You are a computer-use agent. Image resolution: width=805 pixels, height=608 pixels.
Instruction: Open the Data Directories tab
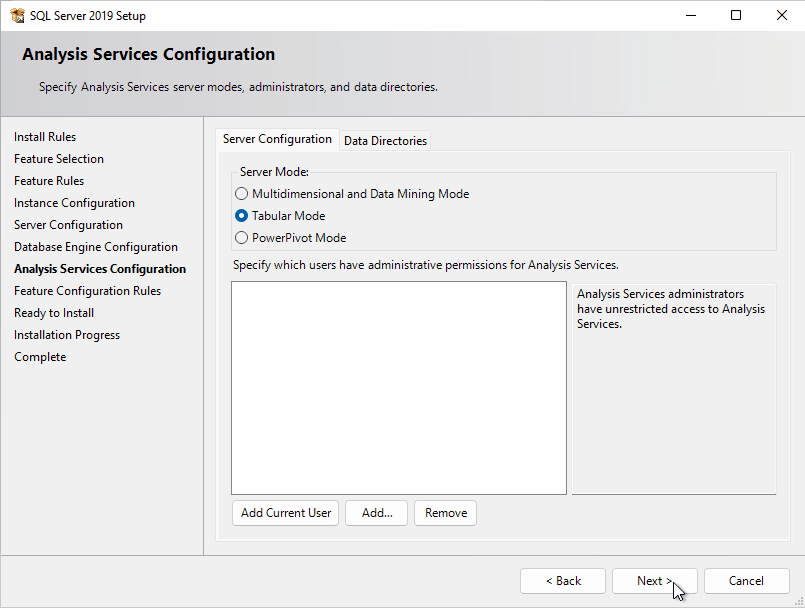click(385, 141)
